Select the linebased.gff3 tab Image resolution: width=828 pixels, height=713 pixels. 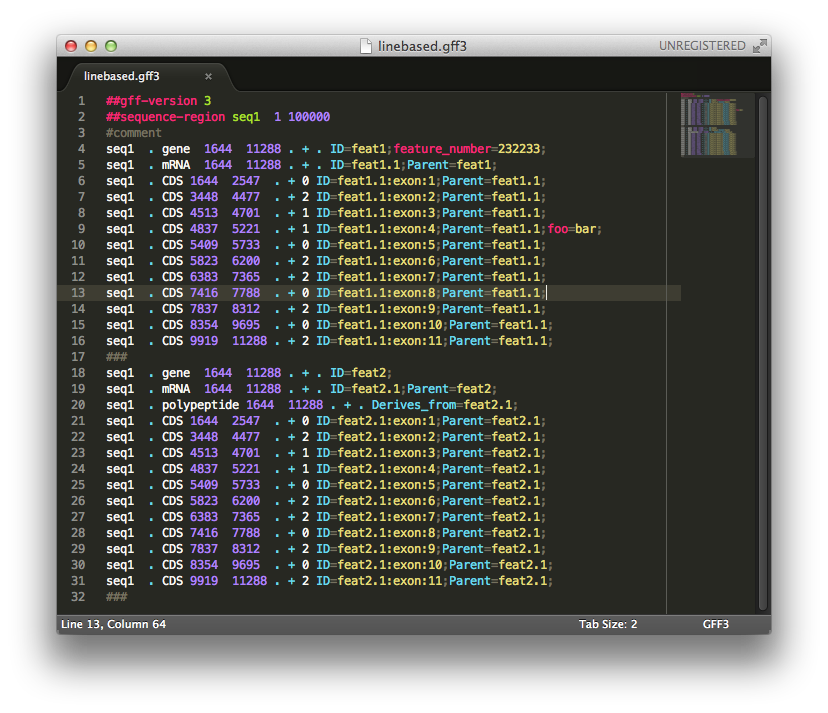122,76
